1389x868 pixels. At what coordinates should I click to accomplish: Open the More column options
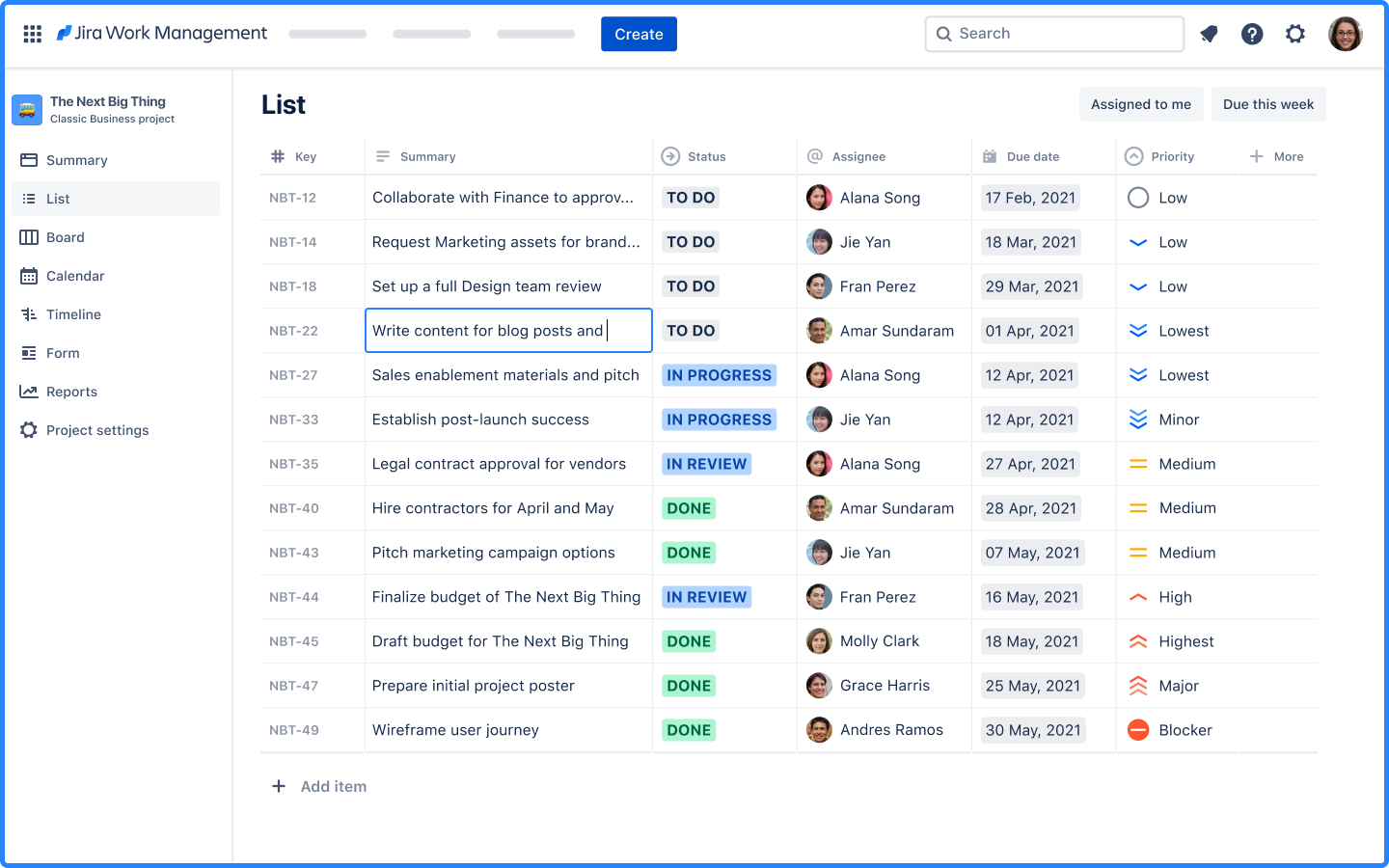(1277, 156)
